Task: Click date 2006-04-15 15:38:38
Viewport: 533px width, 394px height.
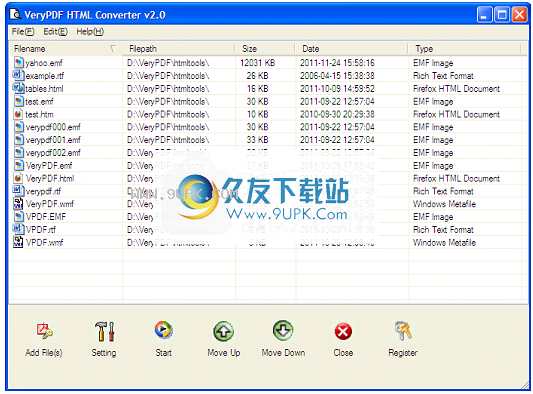Action: tap(337, 76)
